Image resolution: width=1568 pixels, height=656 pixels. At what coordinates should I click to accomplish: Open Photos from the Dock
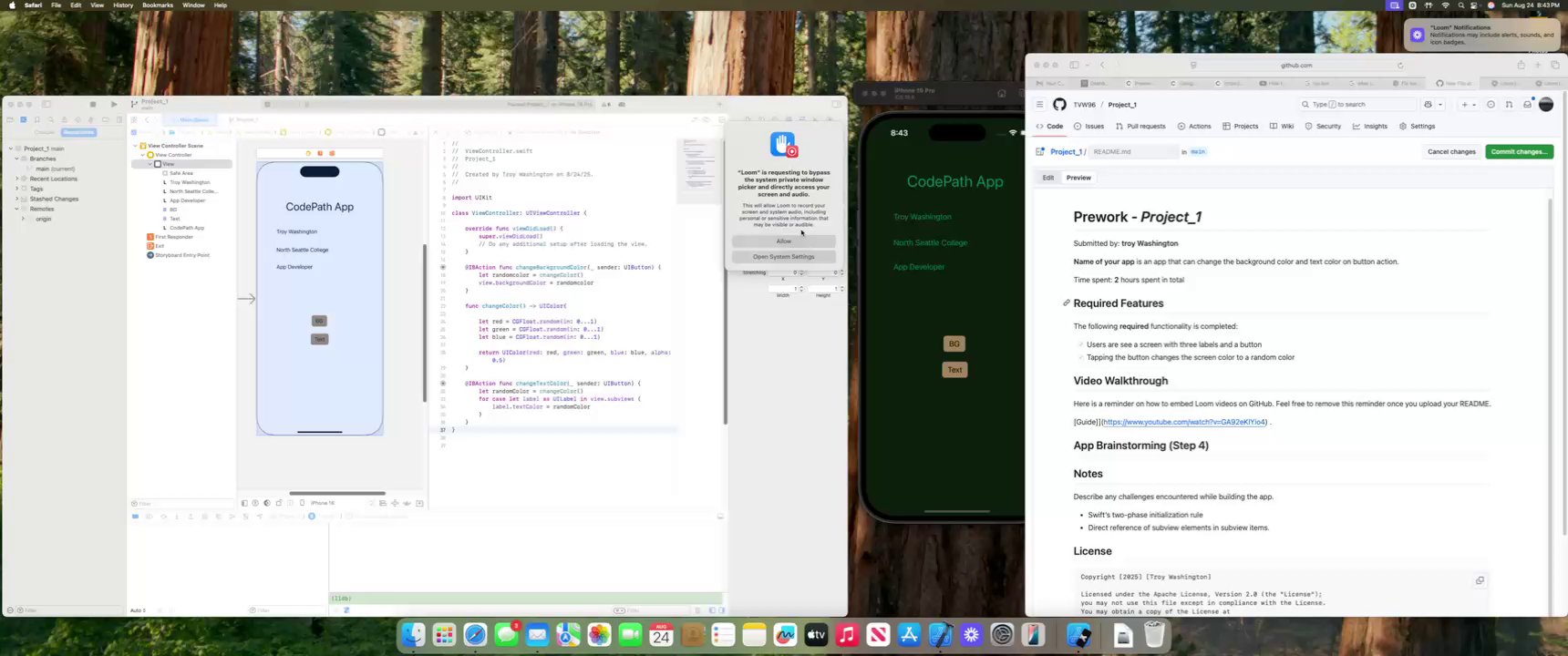599,635
